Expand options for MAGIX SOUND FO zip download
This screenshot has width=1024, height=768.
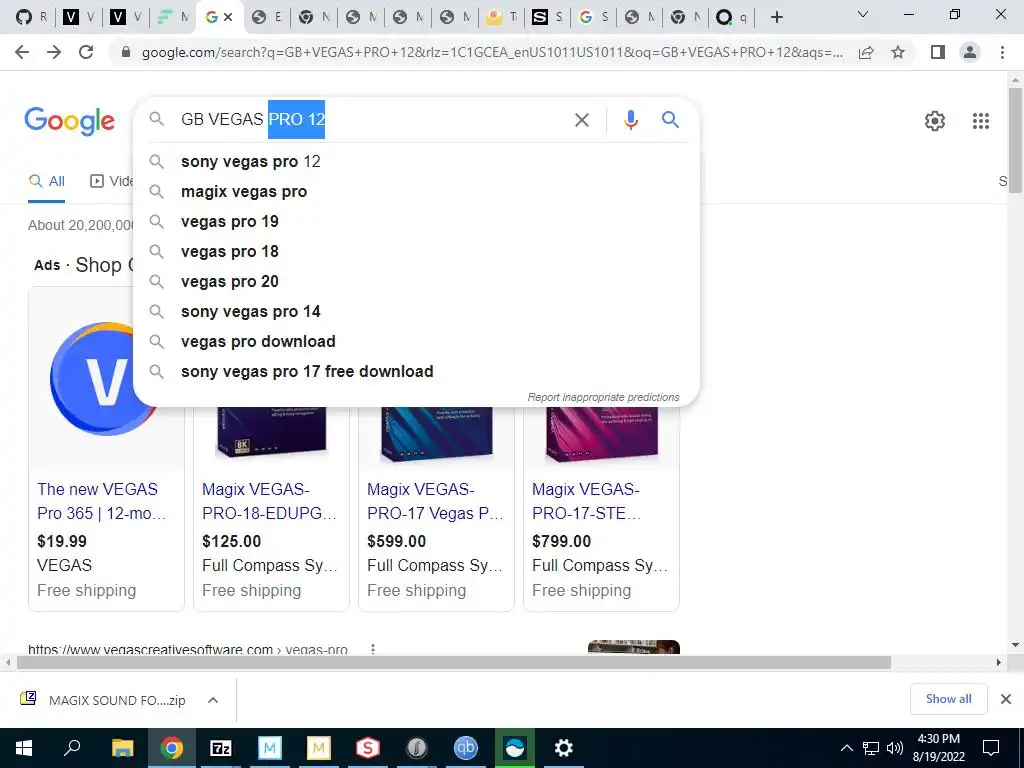(x=212, y=700)
